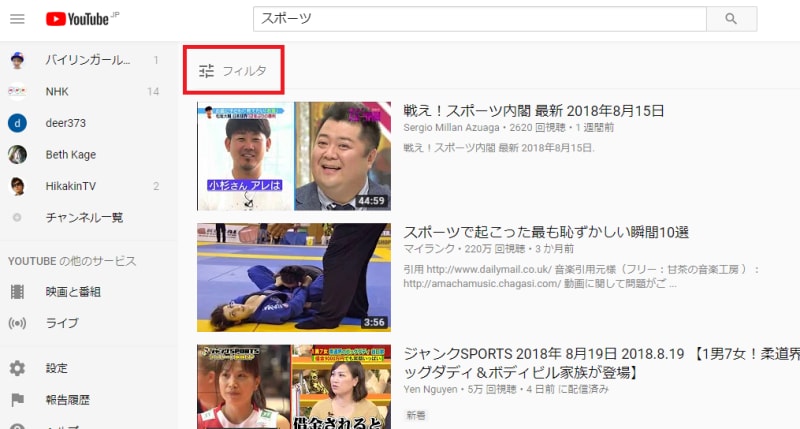Visit Yen Nguyen channel
Screen dimensions: 800x429
[430, 390]
